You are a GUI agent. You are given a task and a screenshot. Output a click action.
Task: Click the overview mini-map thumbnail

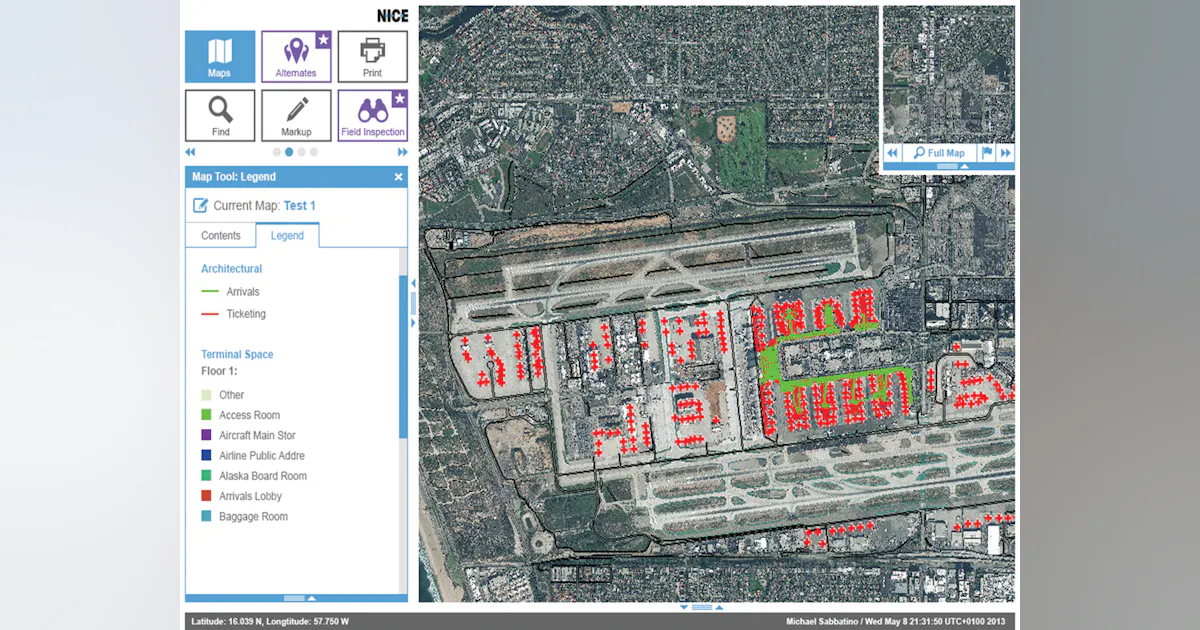(949, 75)
